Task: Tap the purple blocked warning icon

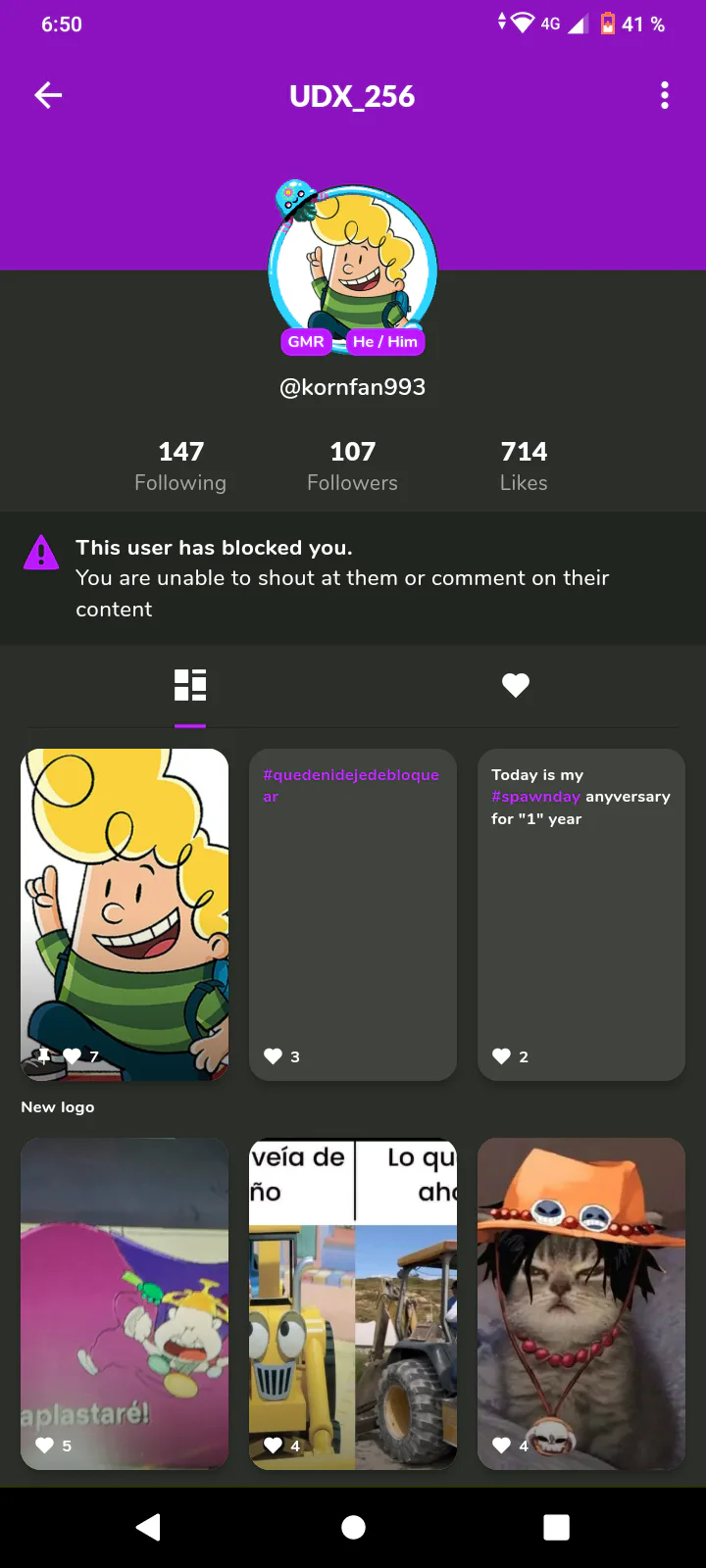Action: coord(41,552)
